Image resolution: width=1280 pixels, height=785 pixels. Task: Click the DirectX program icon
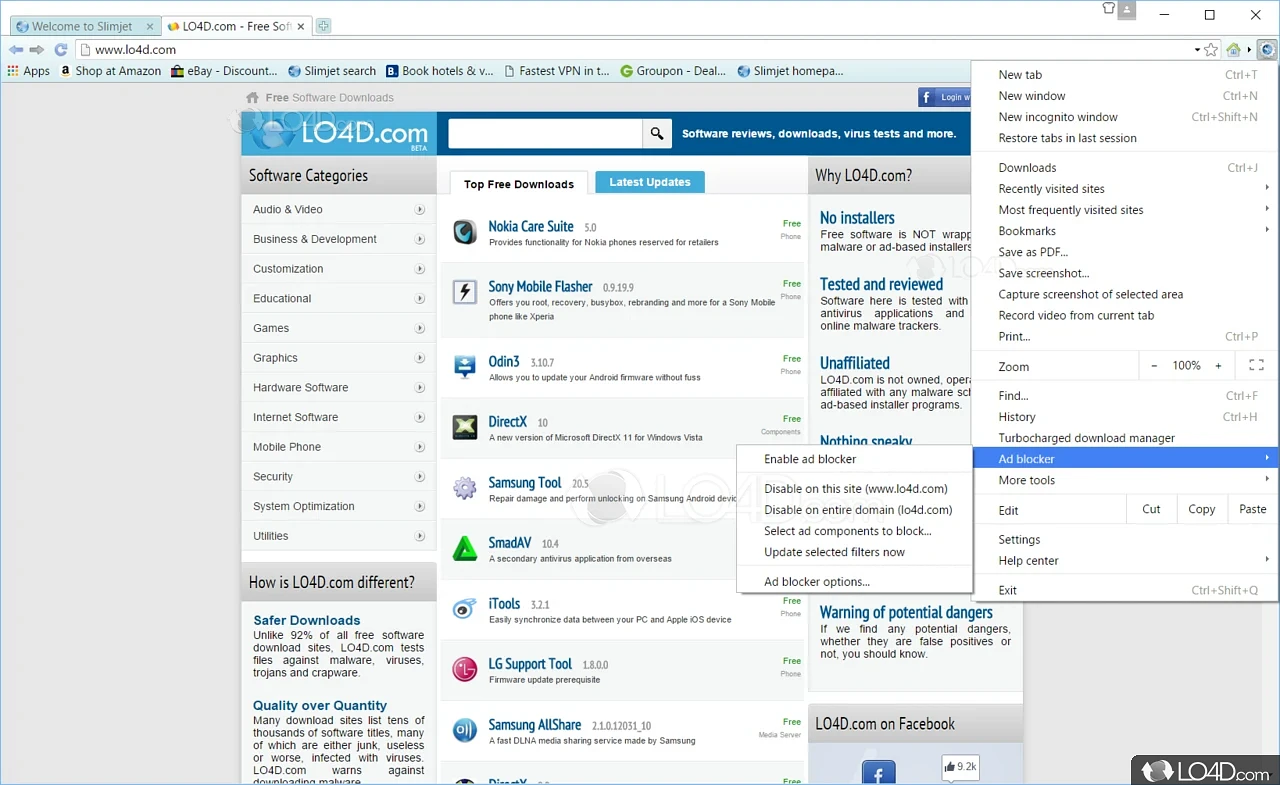[465, 427]
